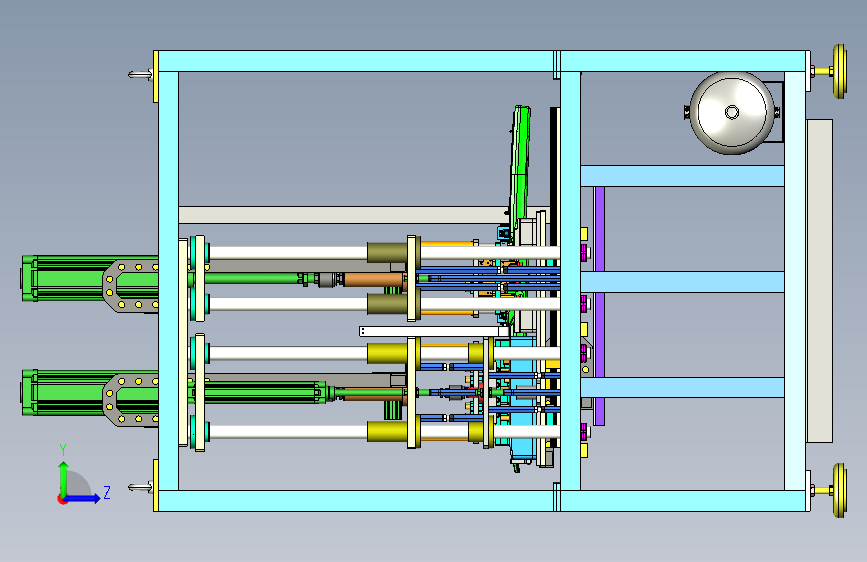Click the red origin ball of the axis triad
This screenshot has width=867, height=562.
click(x=62, y=499)
